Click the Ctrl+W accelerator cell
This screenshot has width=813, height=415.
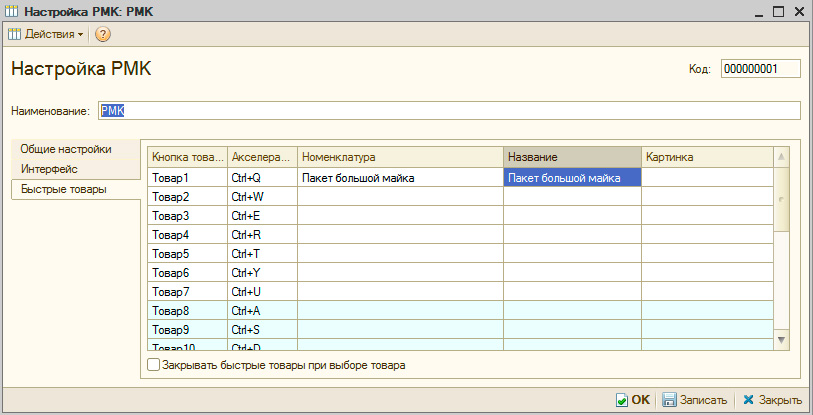coord(262,197)
